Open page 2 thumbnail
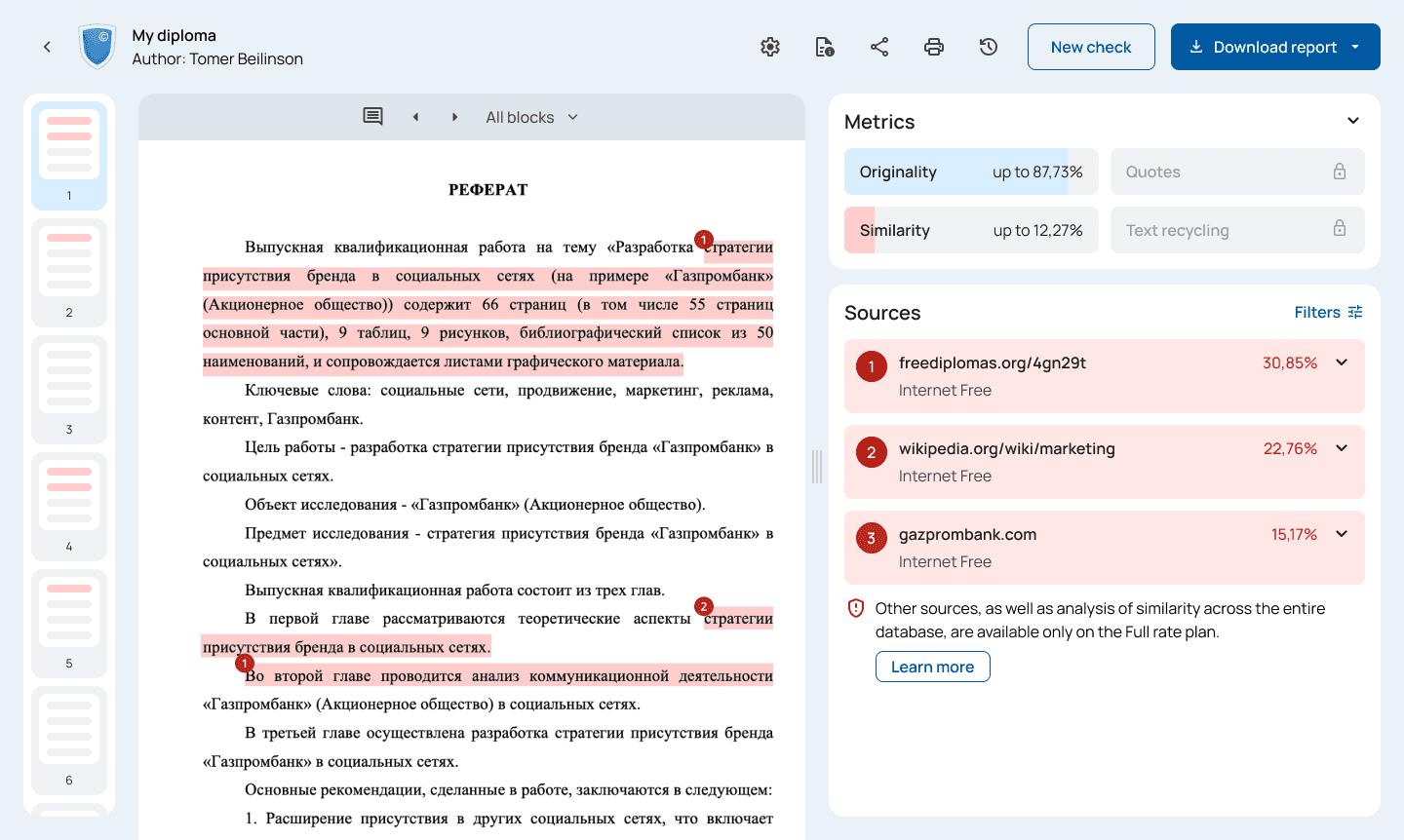The height and width of the screenshot is (840, 1404). click(x=69, y=273)
